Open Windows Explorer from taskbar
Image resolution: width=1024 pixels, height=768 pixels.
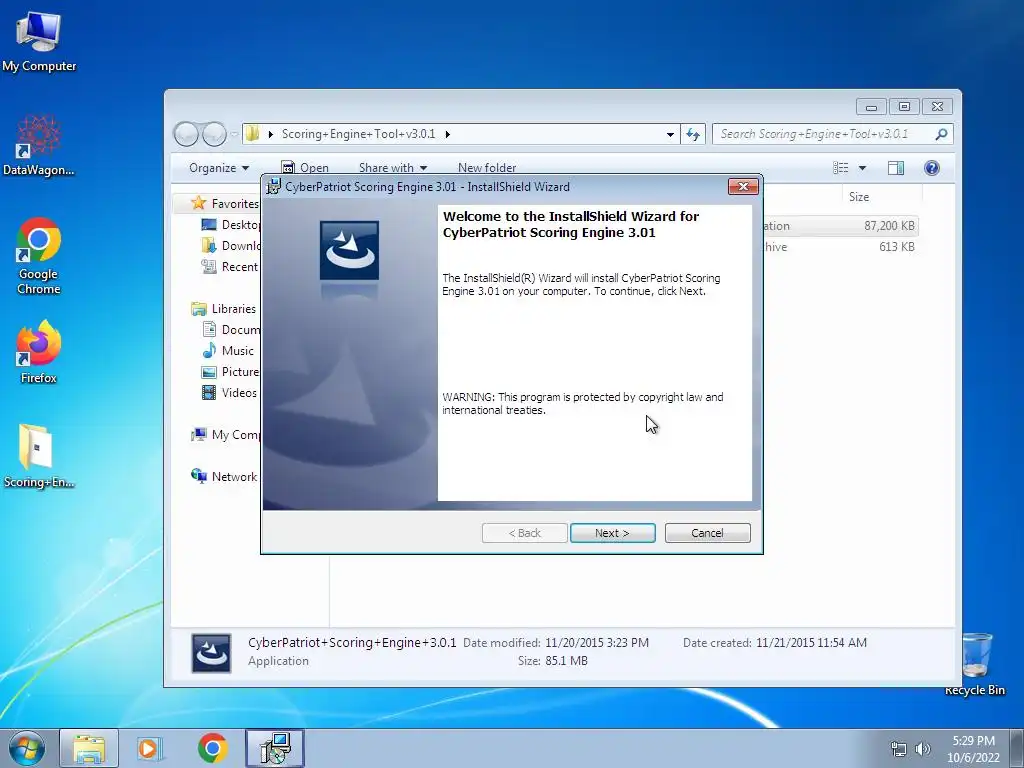(89, 748)
